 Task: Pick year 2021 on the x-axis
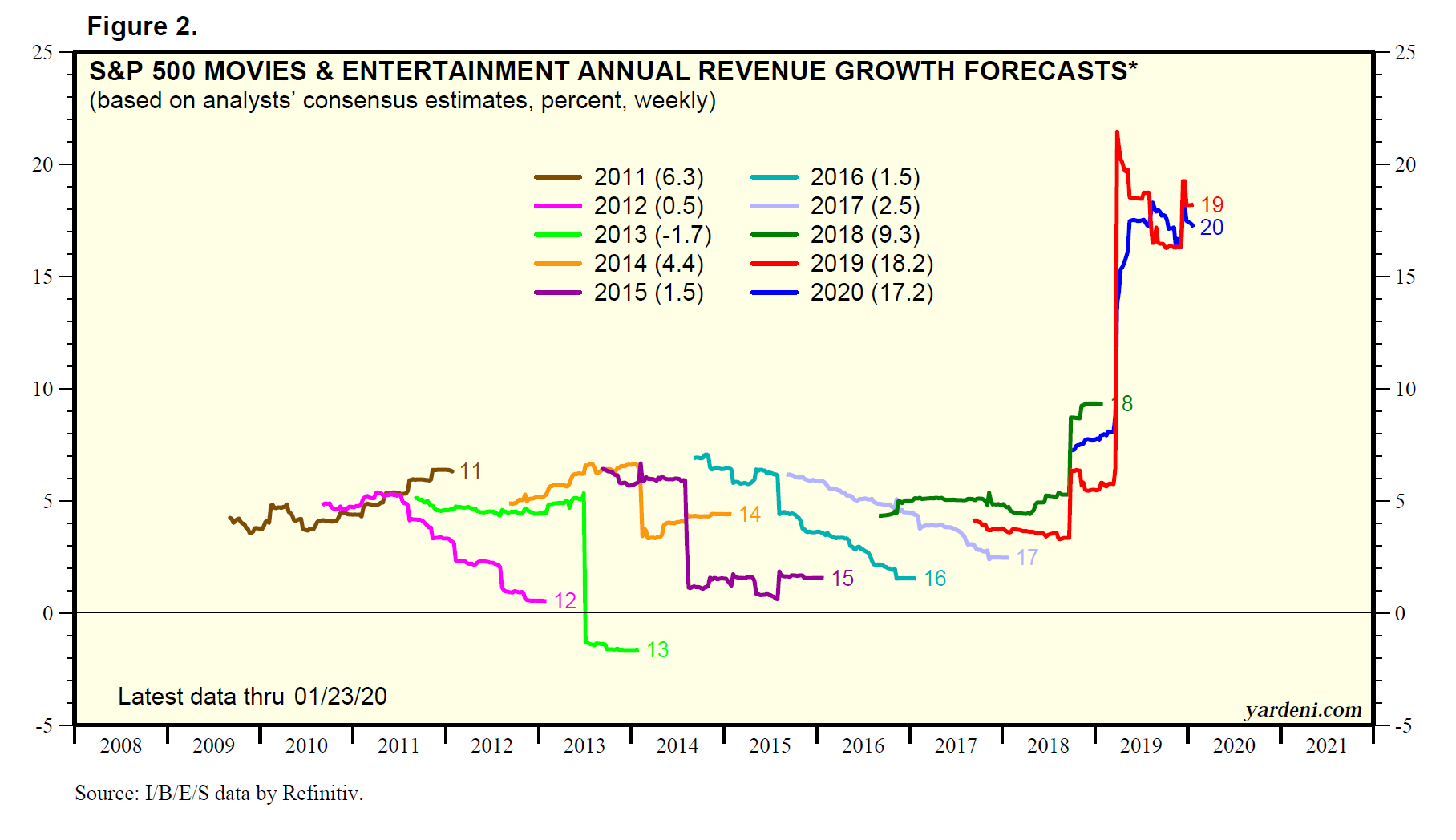pos(1326,746)
